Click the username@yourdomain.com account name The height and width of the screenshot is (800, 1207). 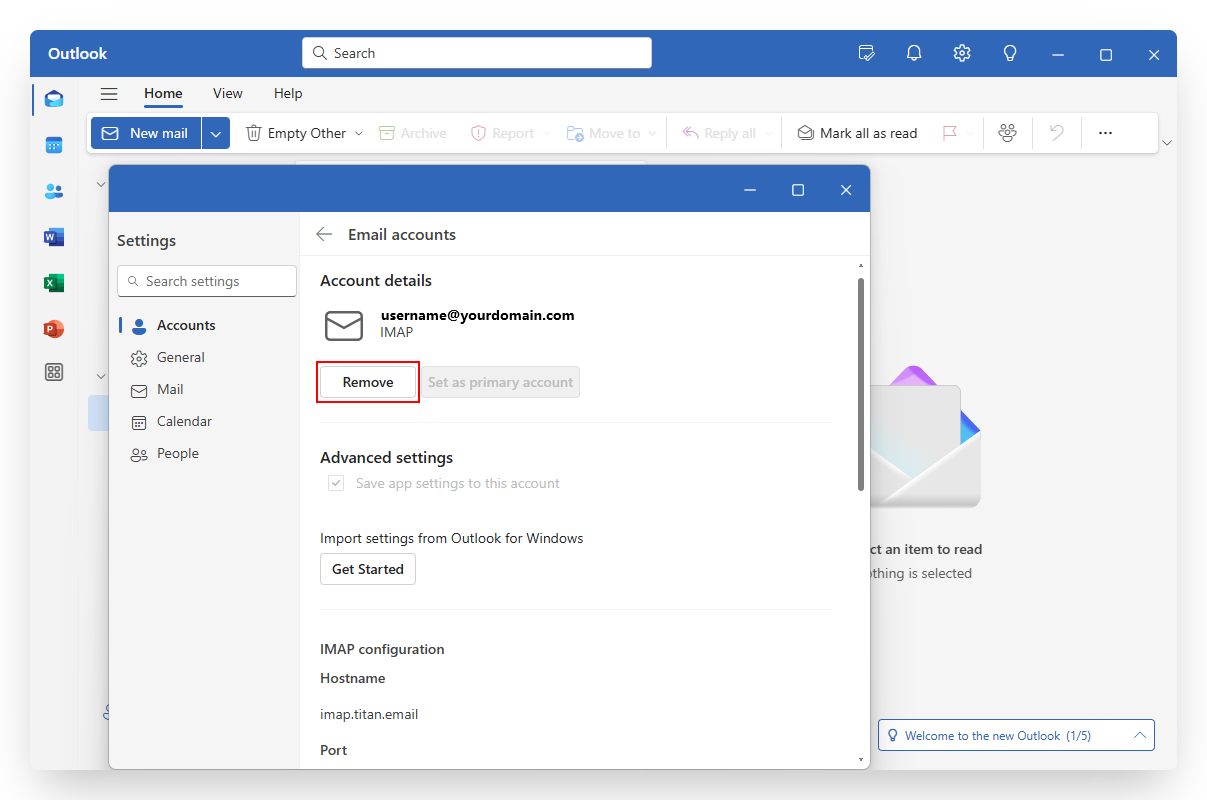[x=477, y=315]
